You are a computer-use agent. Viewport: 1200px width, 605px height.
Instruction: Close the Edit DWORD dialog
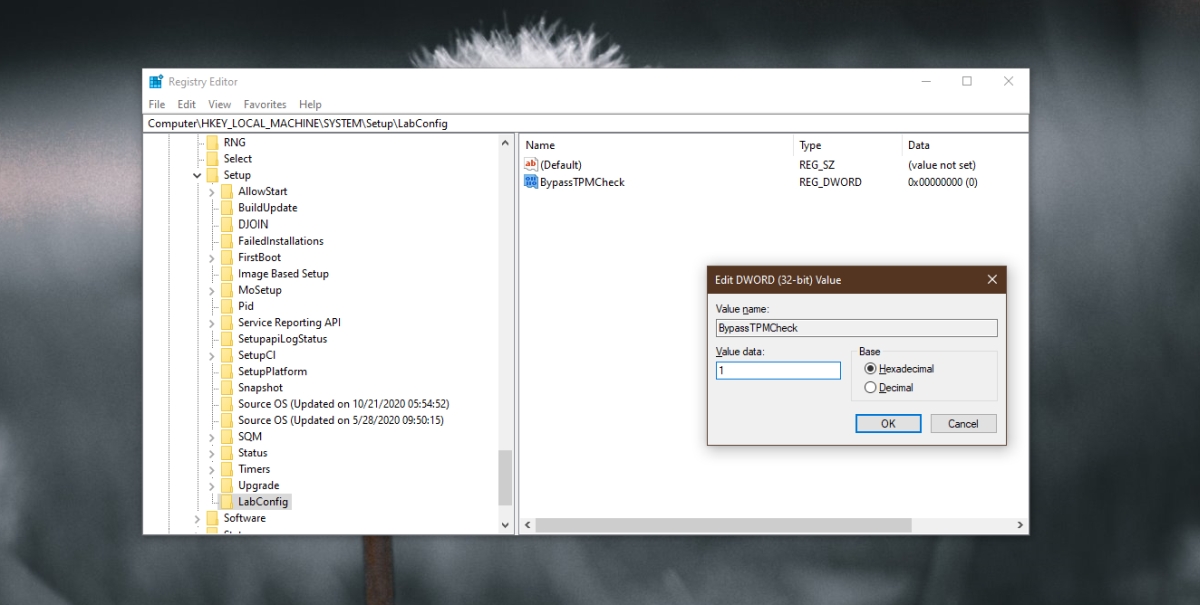pyautogui.click(x=992, y=280)
